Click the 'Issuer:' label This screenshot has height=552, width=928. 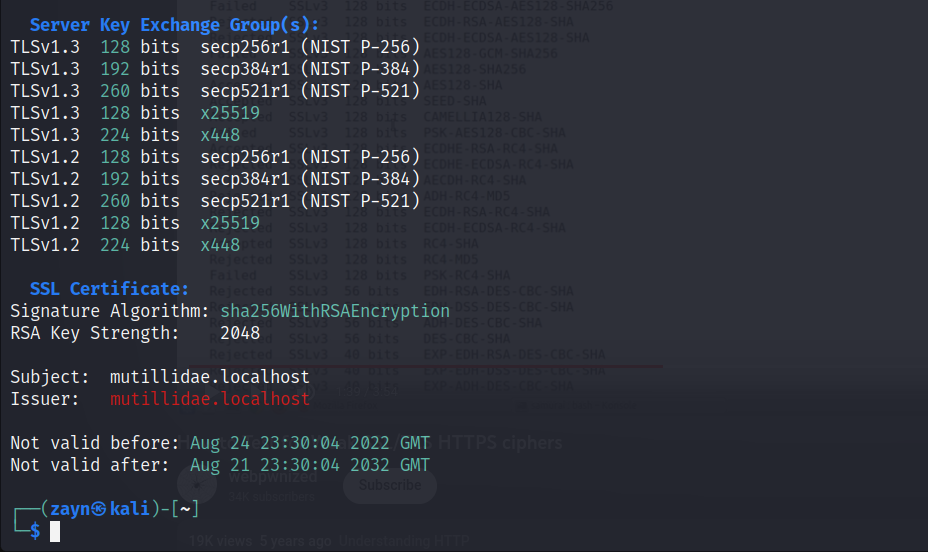44,399
